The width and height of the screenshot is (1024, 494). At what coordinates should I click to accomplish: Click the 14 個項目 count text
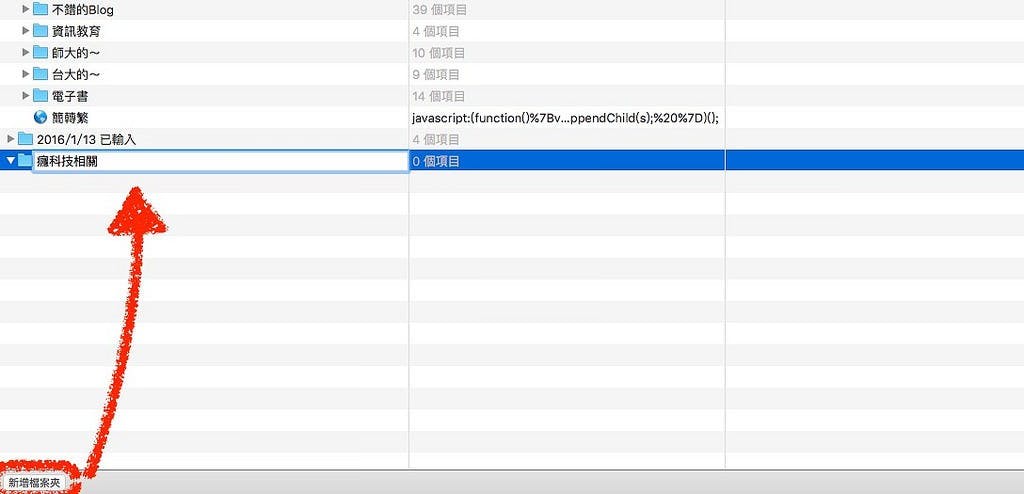point(439,96)
